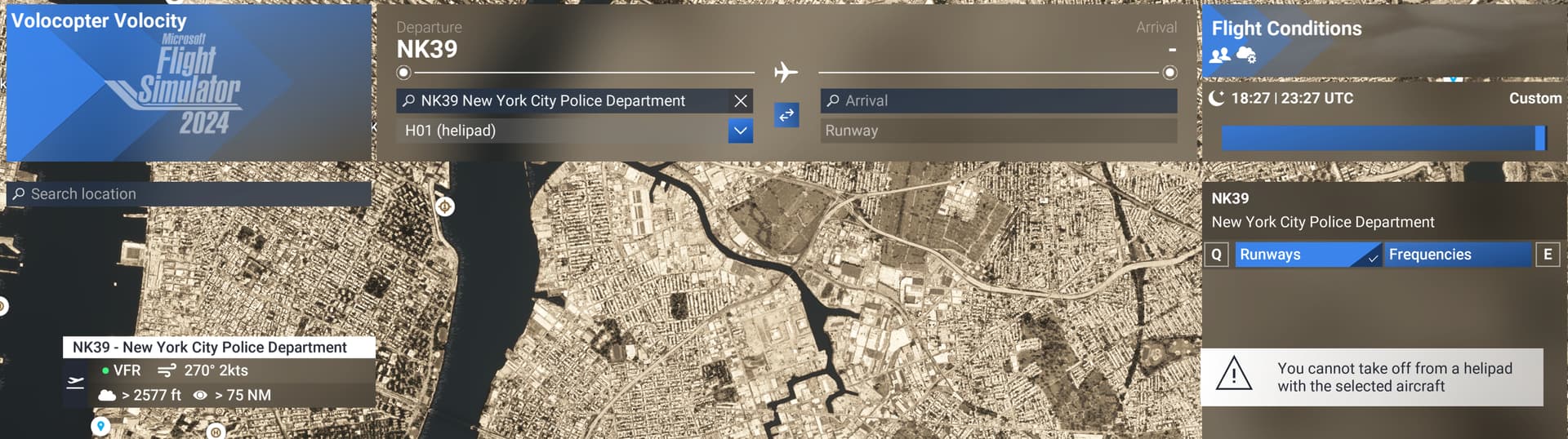
Task: Click the blue location pin on map
Action: click(100, 426)
